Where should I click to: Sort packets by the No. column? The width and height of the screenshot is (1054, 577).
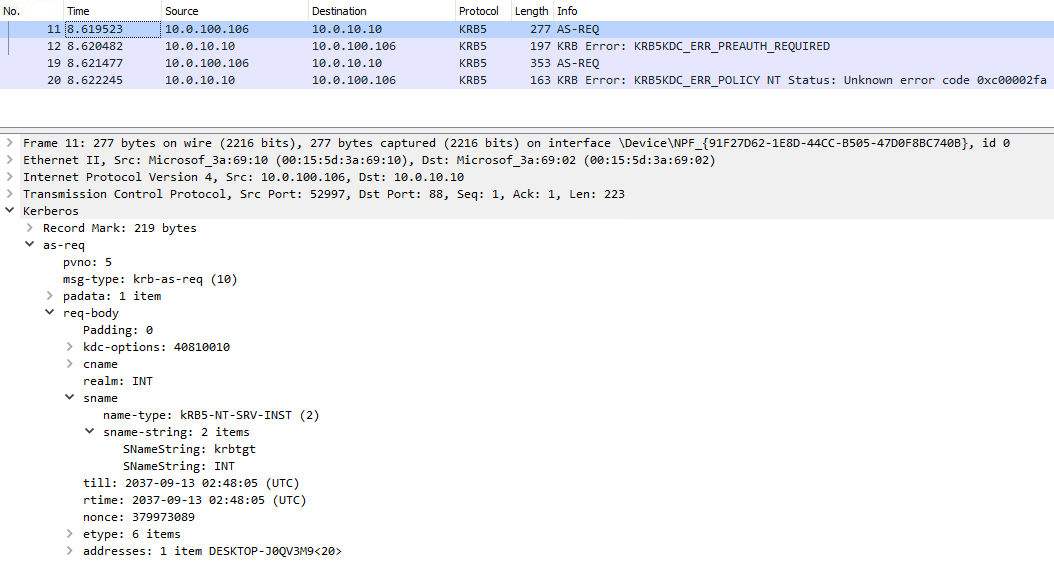[x=32, y=11]
